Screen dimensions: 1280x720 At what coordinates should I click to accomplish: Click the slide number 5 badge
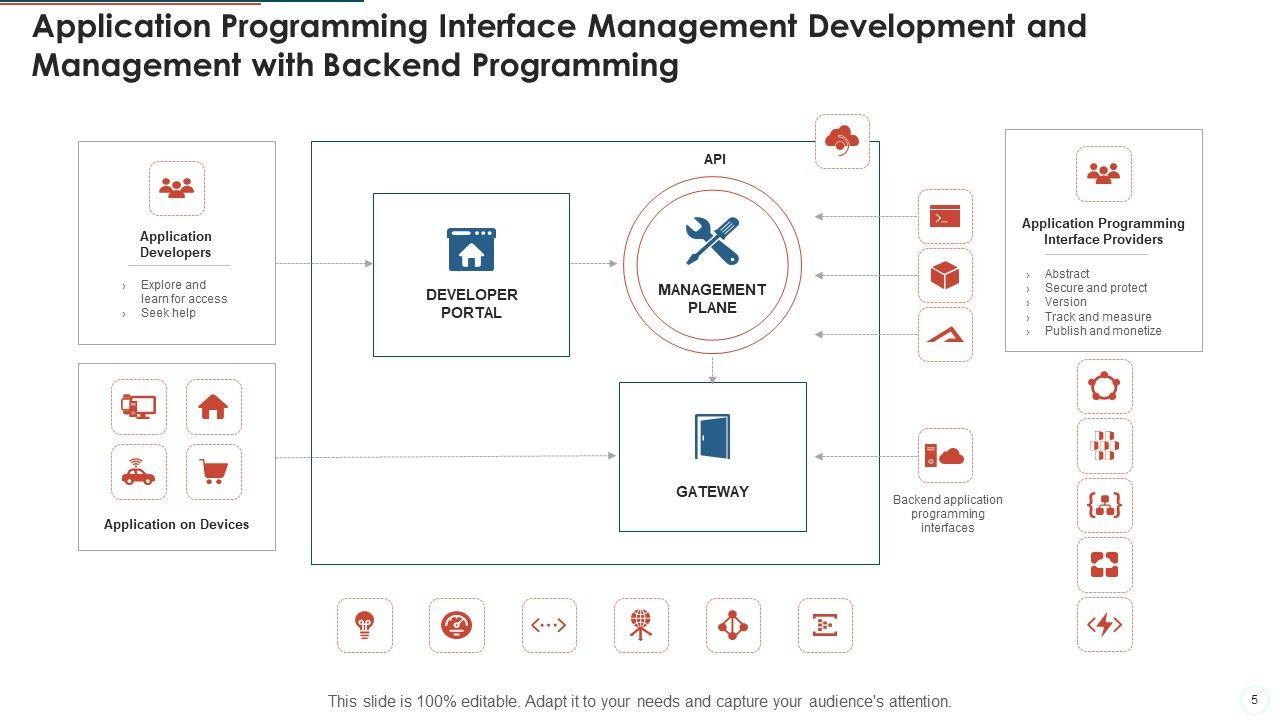[1254, 700]
